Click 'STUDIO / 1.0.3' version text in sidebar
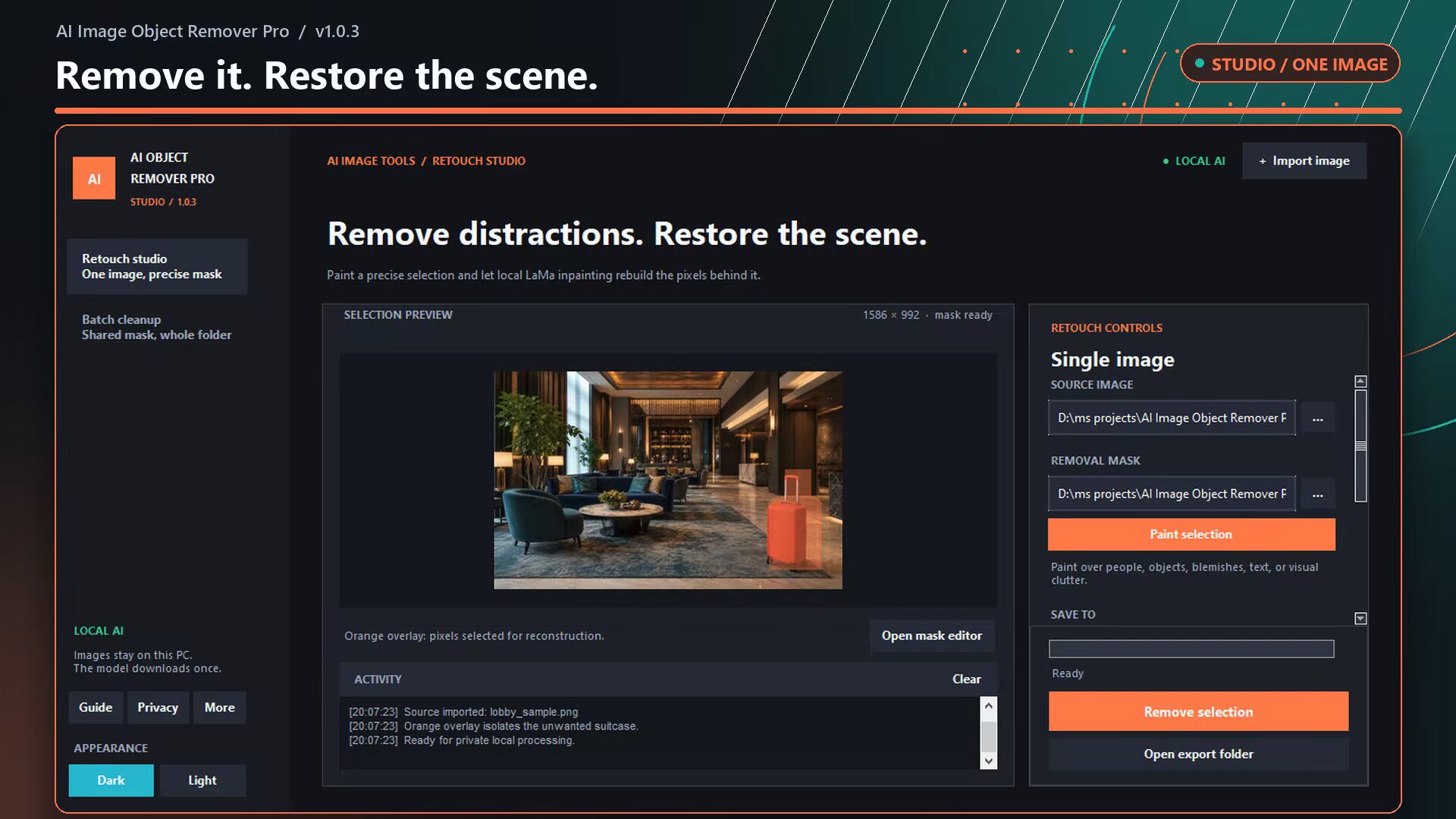The image size is (1456, 819). click(163, 202)
